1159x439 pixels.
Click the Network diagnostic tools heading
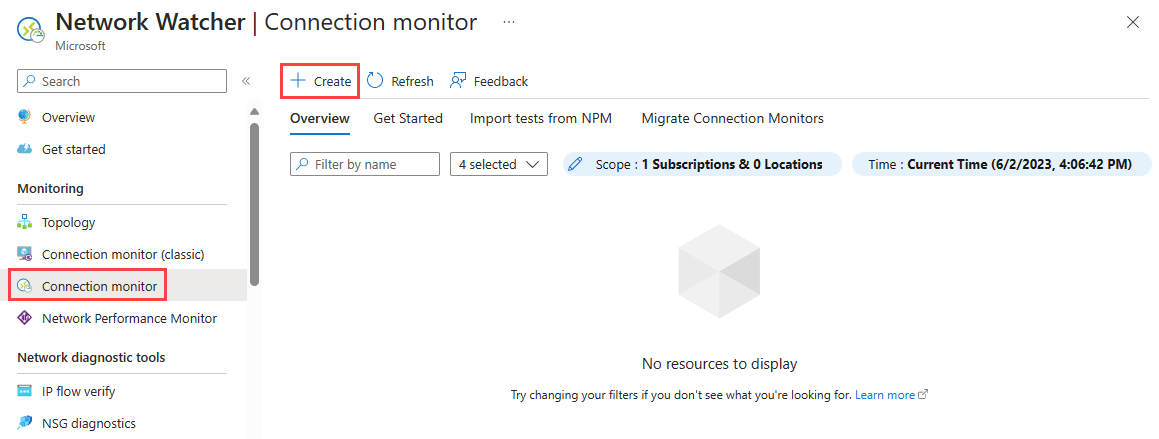[x=91, y=358]
